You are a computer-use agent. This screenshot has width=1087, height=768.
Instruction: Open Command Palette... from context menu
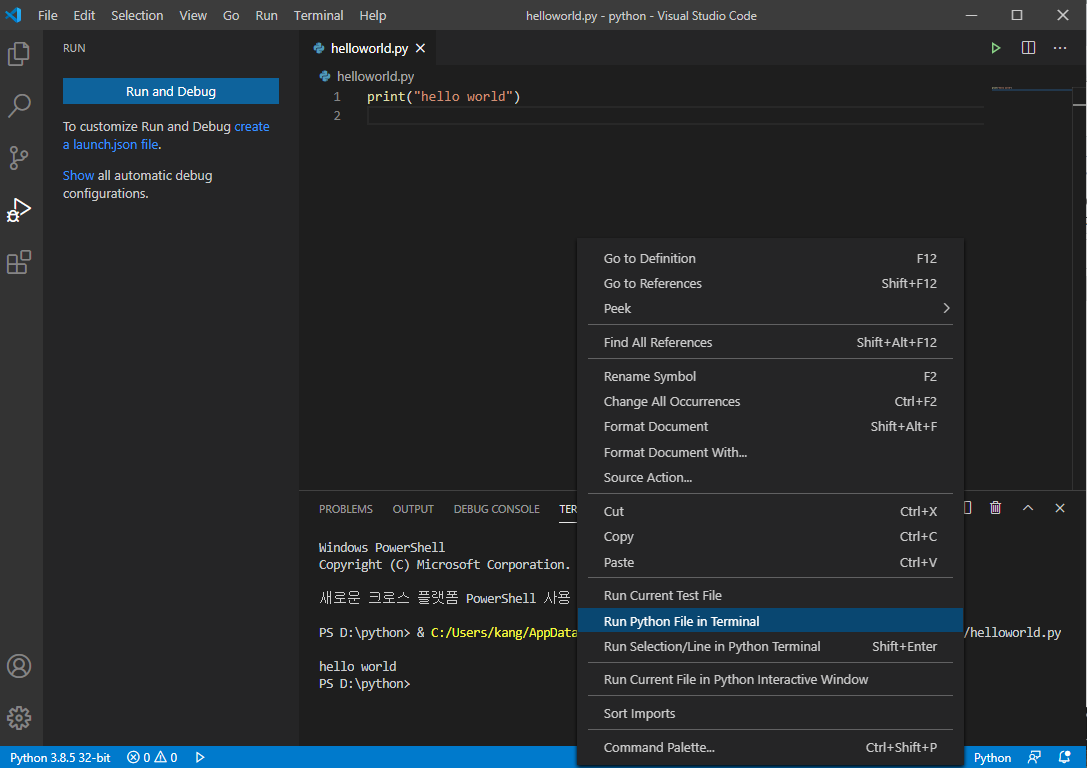[x=770, y=747]
